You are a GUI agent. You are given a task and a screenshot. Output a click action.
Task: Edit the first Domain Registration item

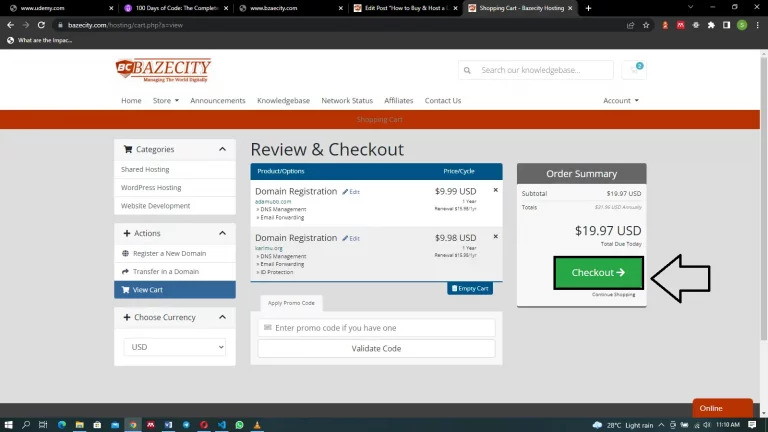351,192
